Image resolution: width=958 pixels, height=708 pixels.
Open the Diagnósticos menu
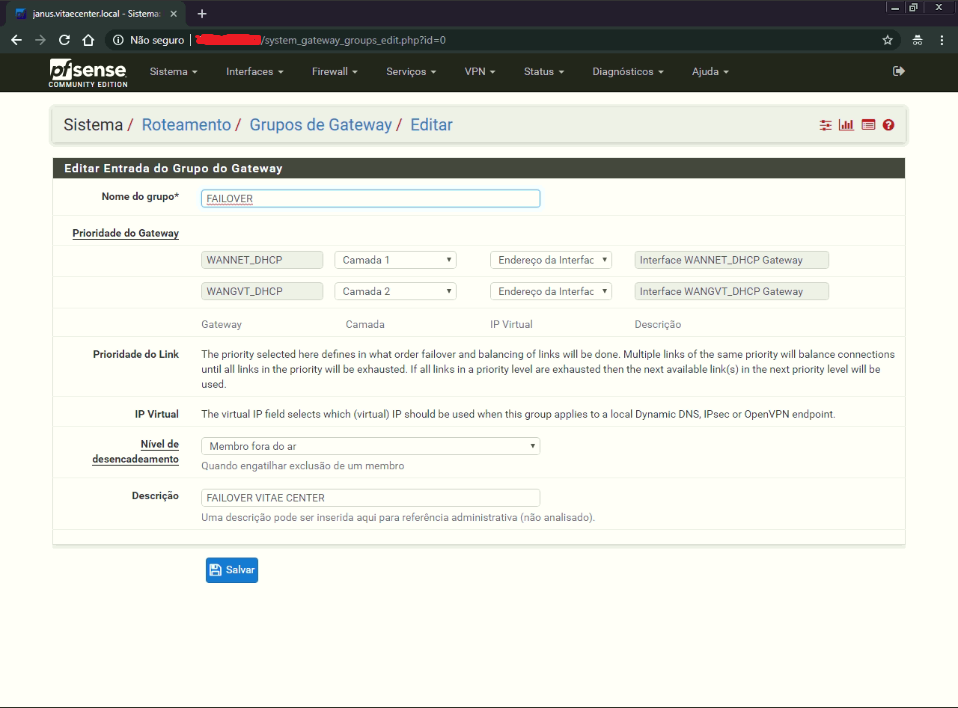click(627, 72)
